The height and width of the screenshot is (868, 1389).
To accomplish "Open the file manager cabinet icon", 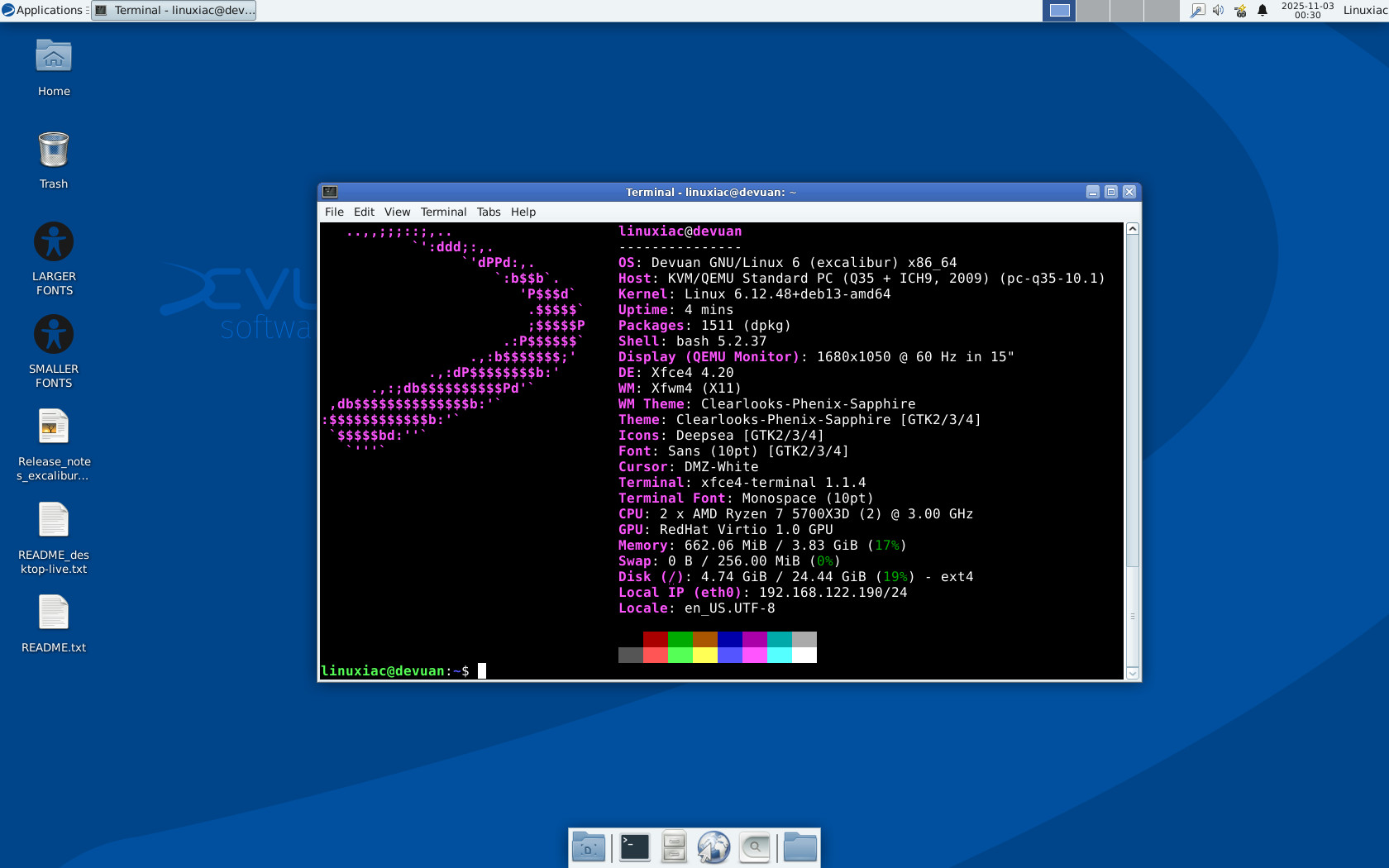I will click(x=674, y=847).
